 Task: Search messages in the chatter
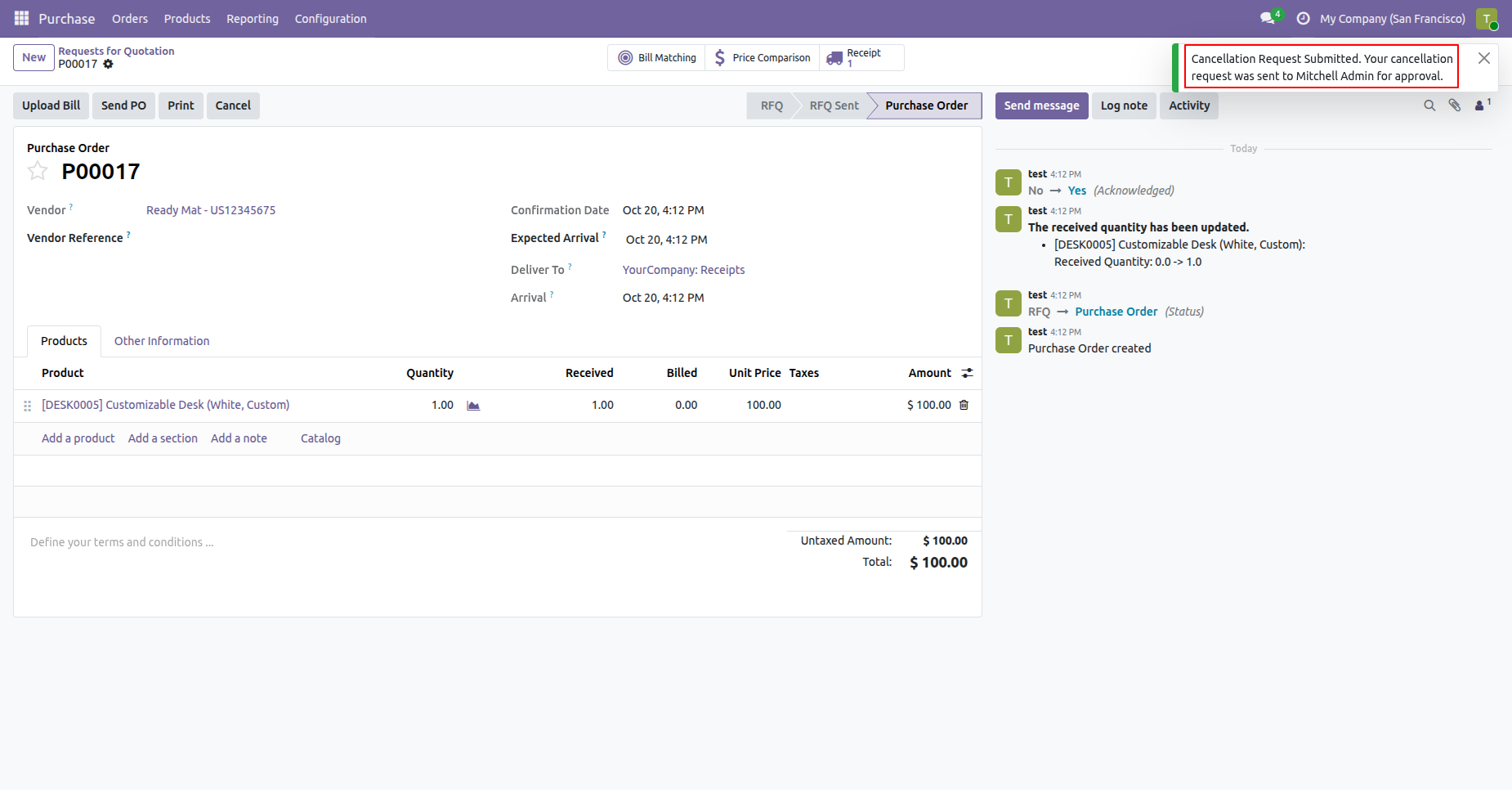(x=1429, y=105)
